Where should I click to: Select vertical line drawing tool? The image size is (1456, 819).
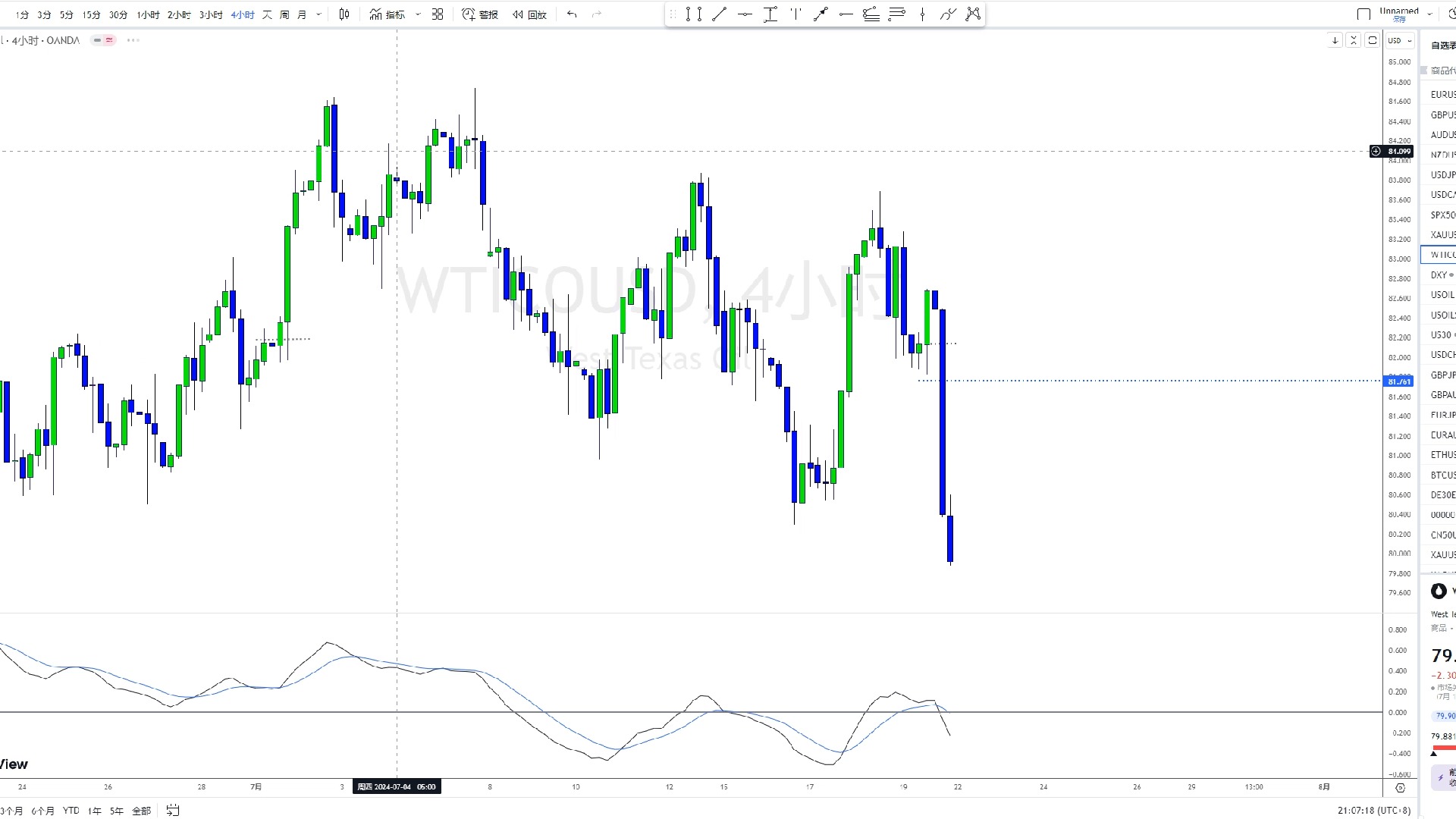[x=922, y=14]
